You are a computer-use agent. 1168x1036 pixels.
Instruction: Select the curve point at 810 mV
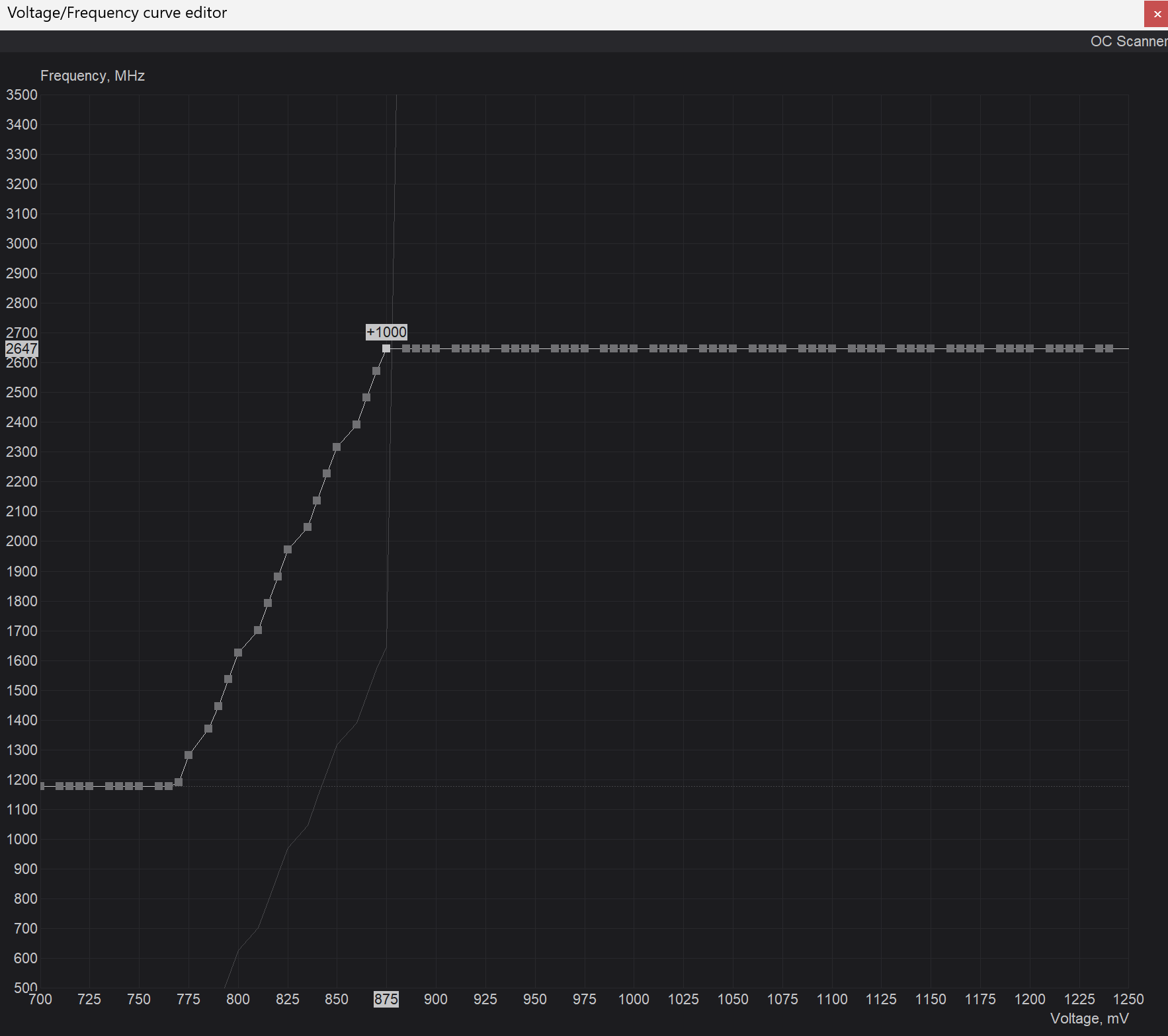pyautogui.click(x=258, y=630)
